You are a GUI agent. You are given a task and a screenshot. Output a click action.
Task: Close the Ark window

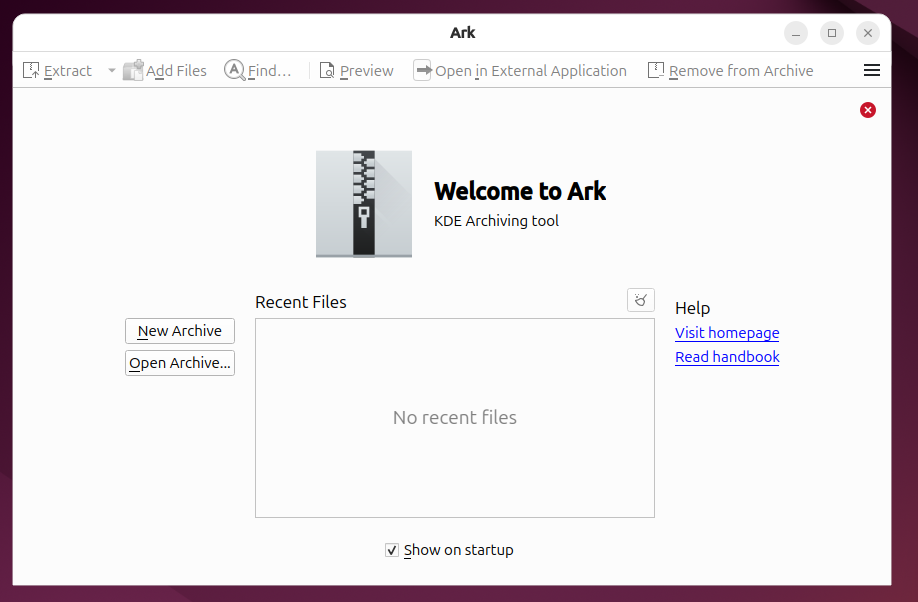tap(868, 33)
